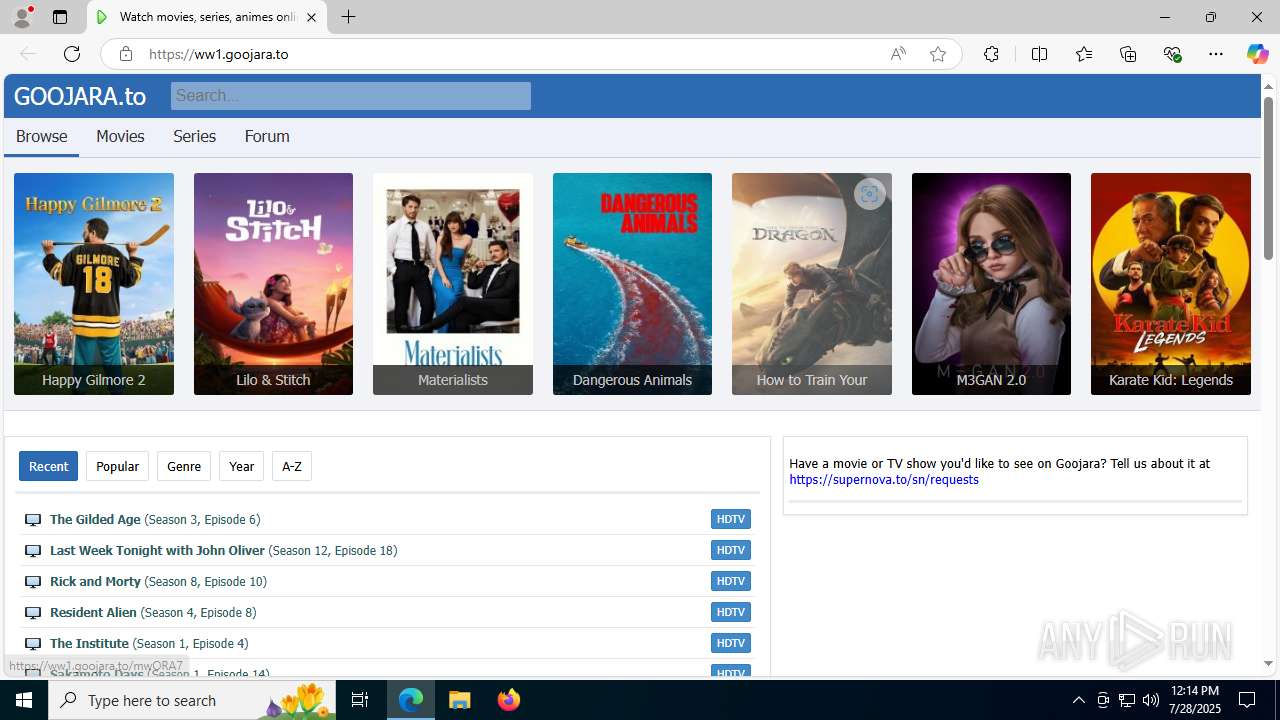The height and width of the screenshot is (720, 1280).
Task: Click scrollbar down arrow
Action: click(1268, 664)
